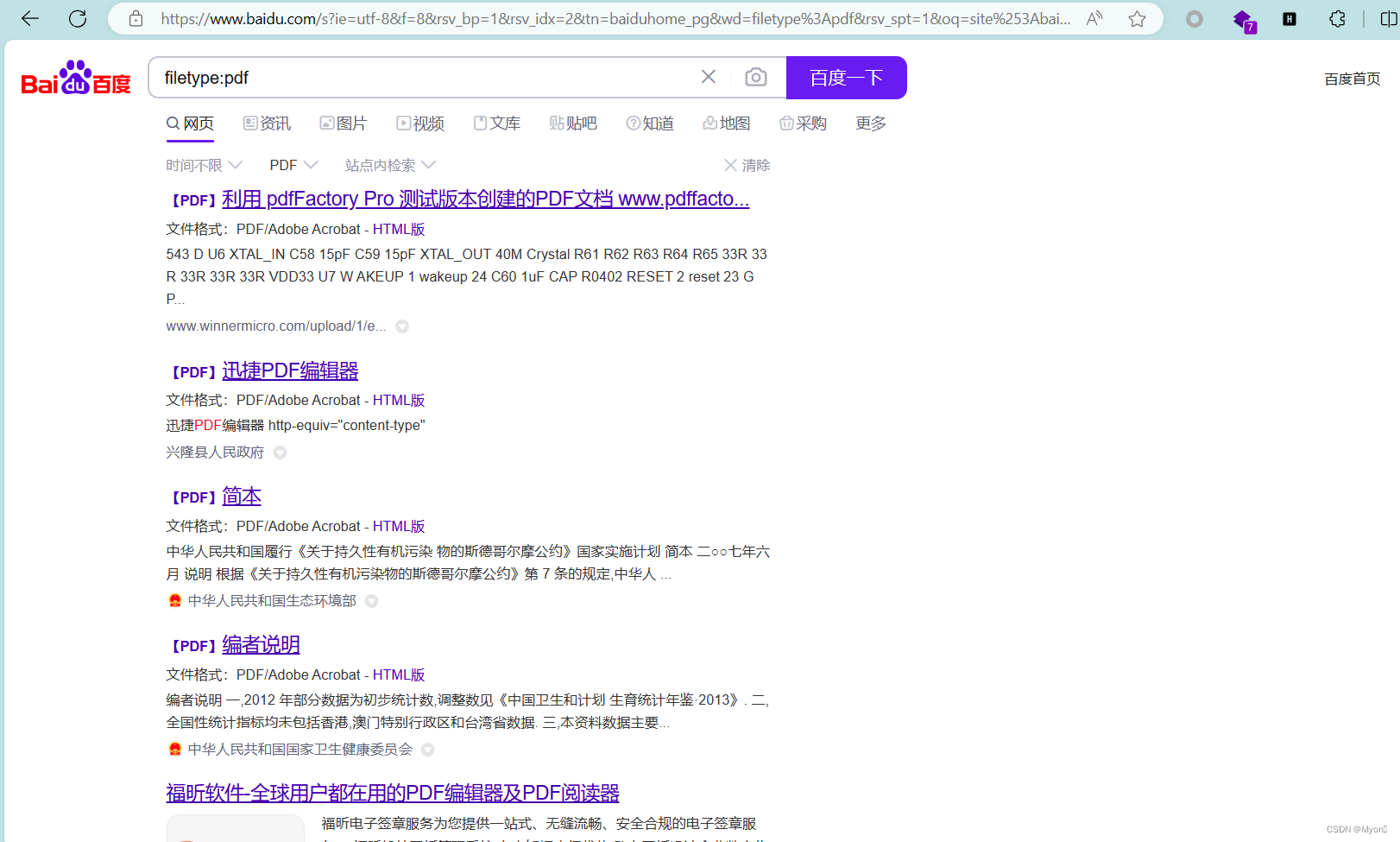1400x842 pixels.
Task: Open pdfFactory Pro PDF result title
Action: pos(485,199)
